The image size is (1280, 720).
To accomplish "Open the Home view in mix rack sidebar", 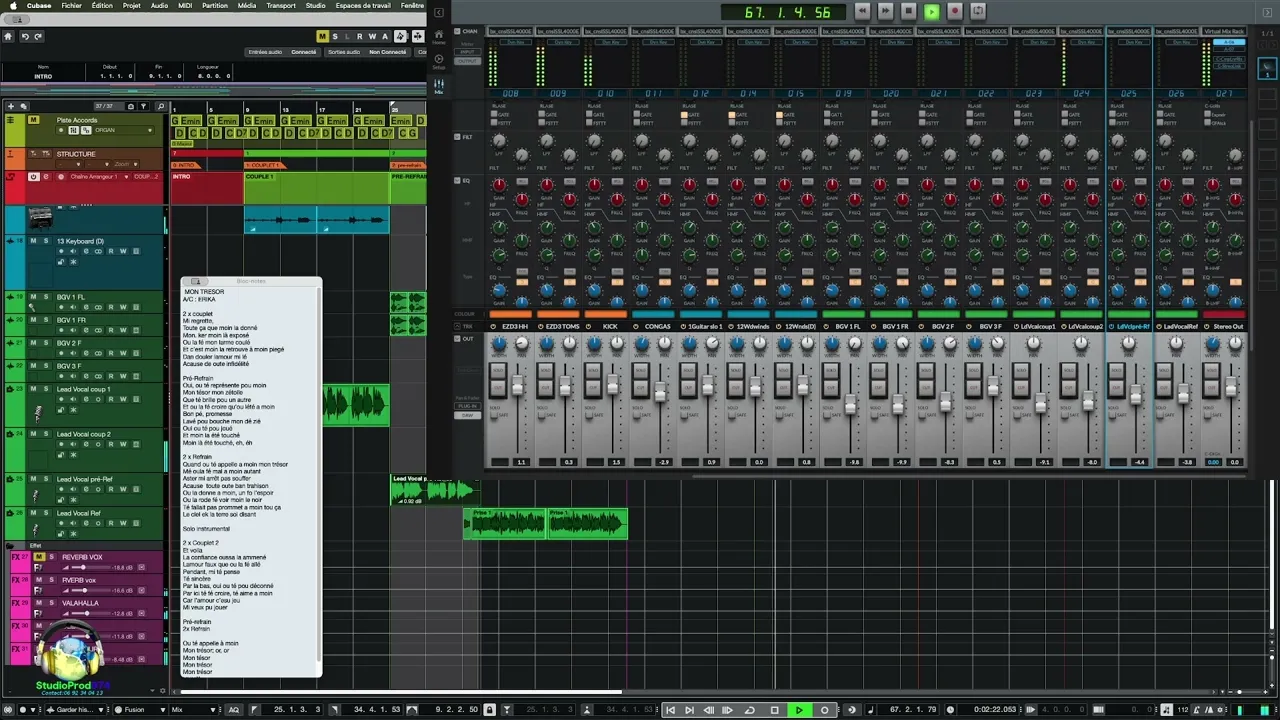I will (438, 37).
